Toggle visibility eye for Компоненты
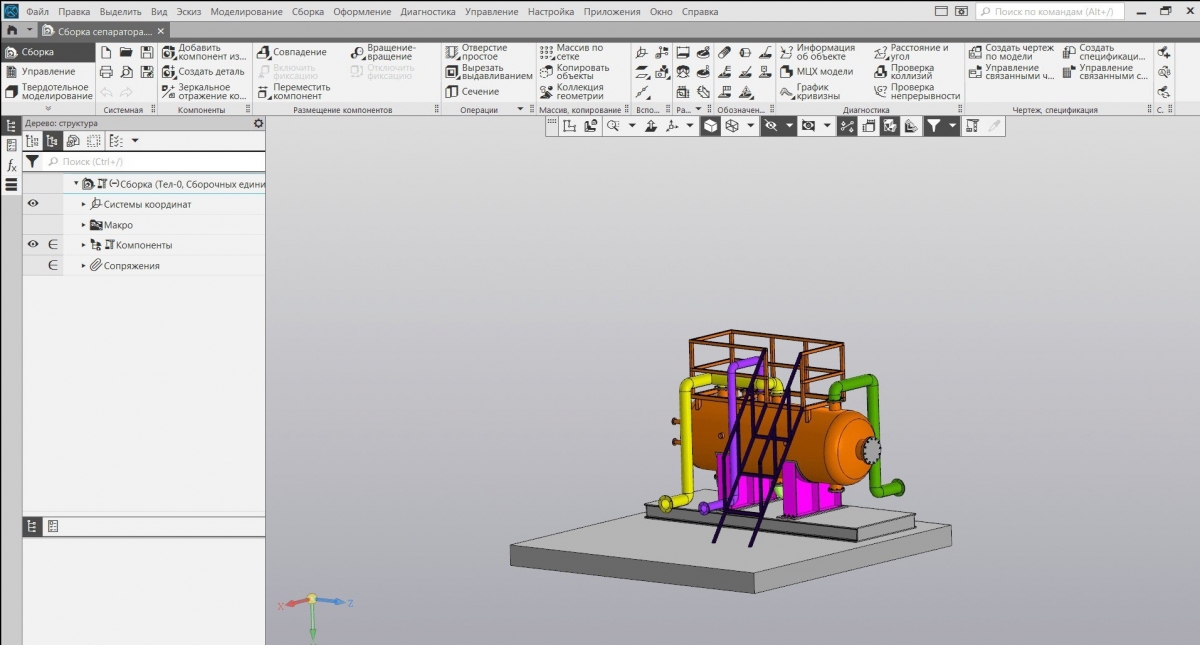This screenshot has height=645, width=1200. (33, 245)
